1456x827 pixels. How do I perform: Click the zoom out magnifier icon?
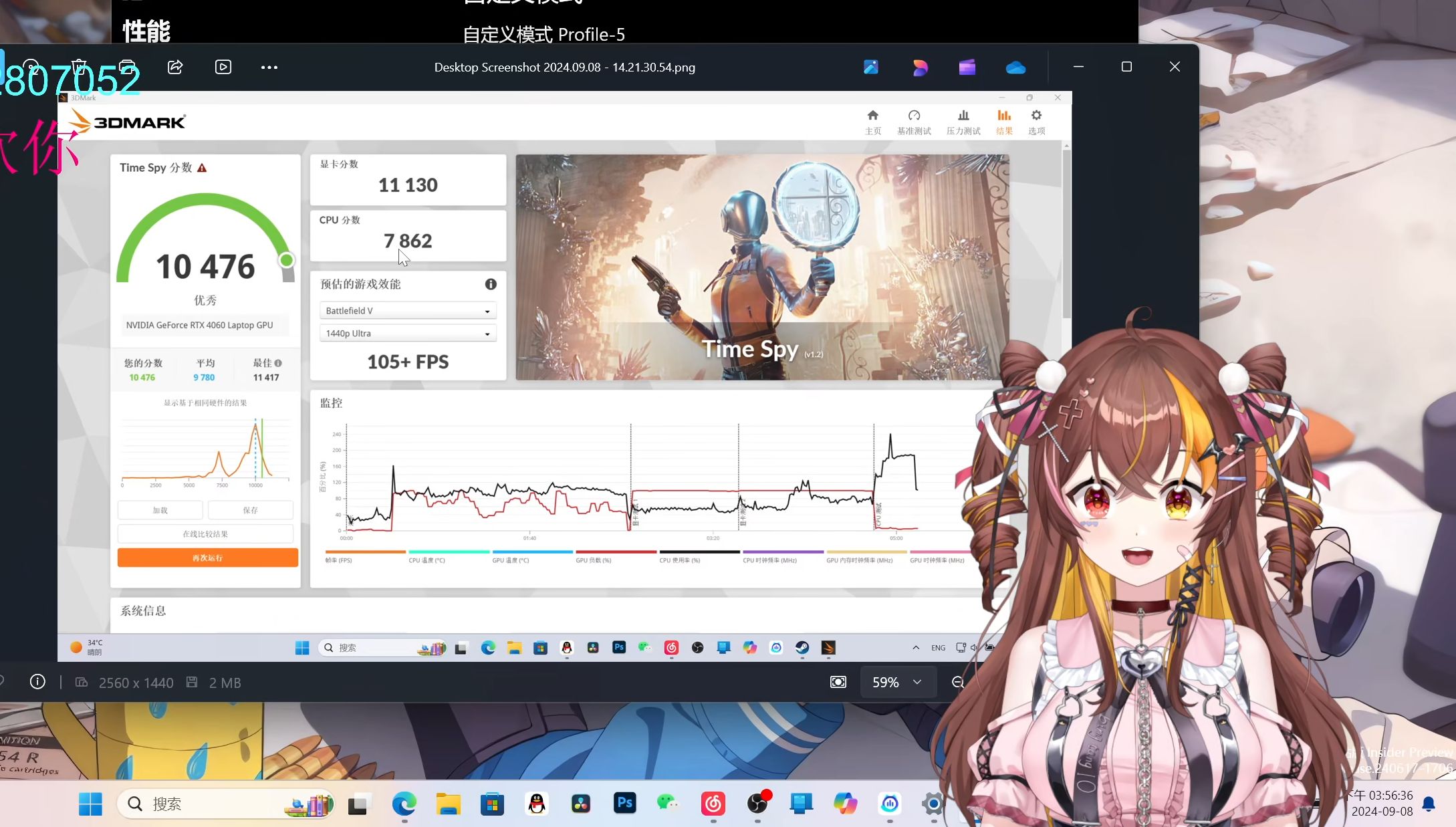click(x=958, y=682)
